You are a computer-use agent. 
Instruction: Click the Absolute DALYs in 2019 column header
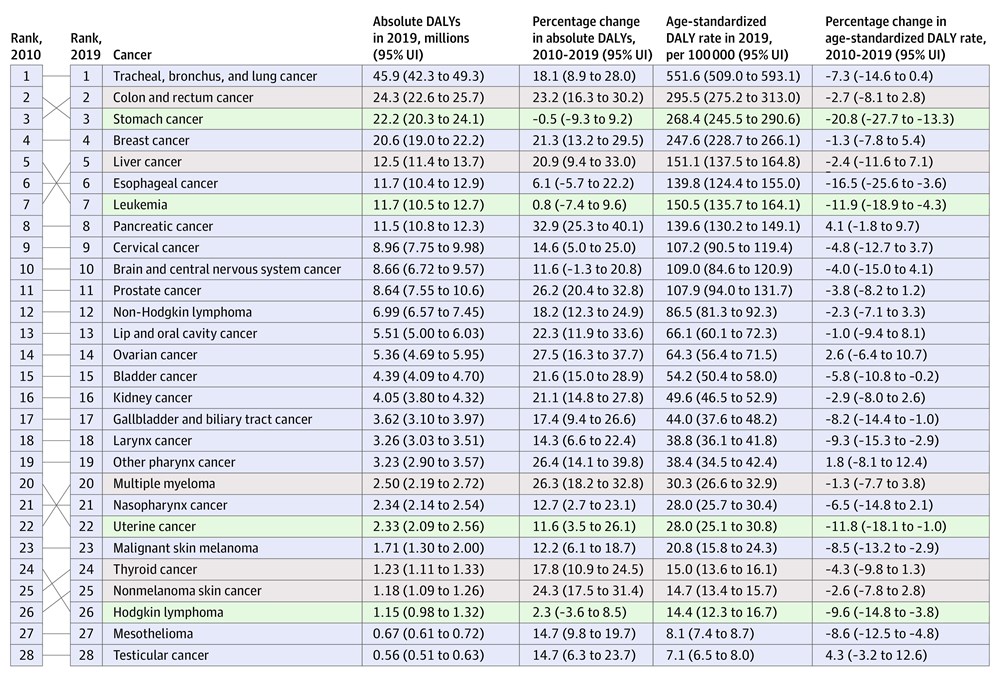click(x=421, y=38)
